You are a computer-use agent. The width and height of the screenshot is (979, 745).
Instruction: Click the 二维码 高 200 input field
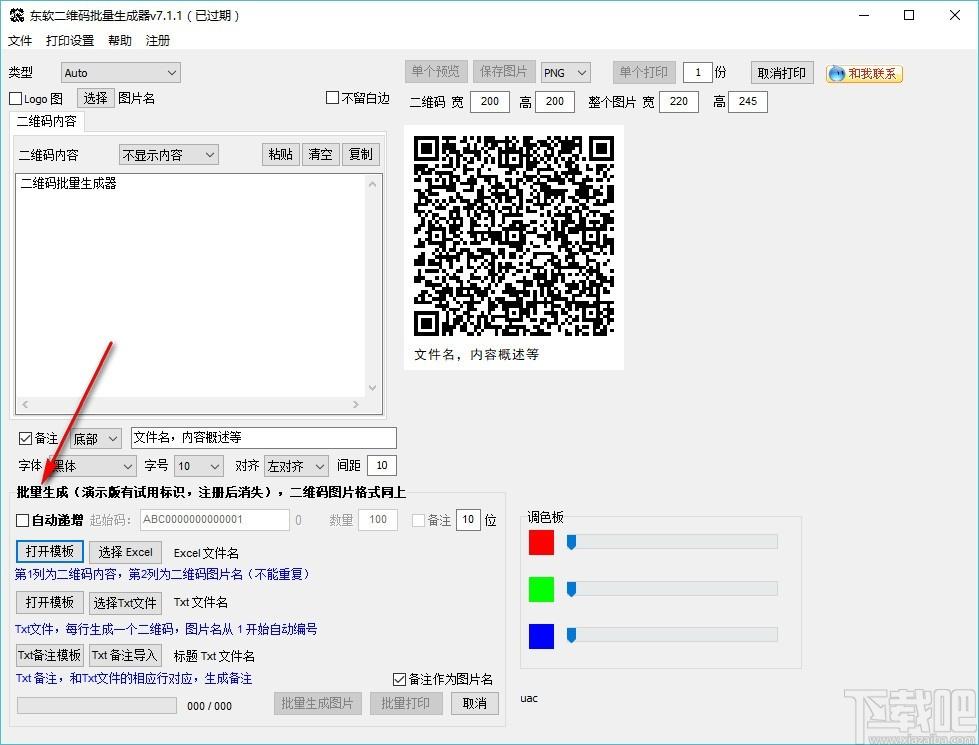click(x=555, y=102)
